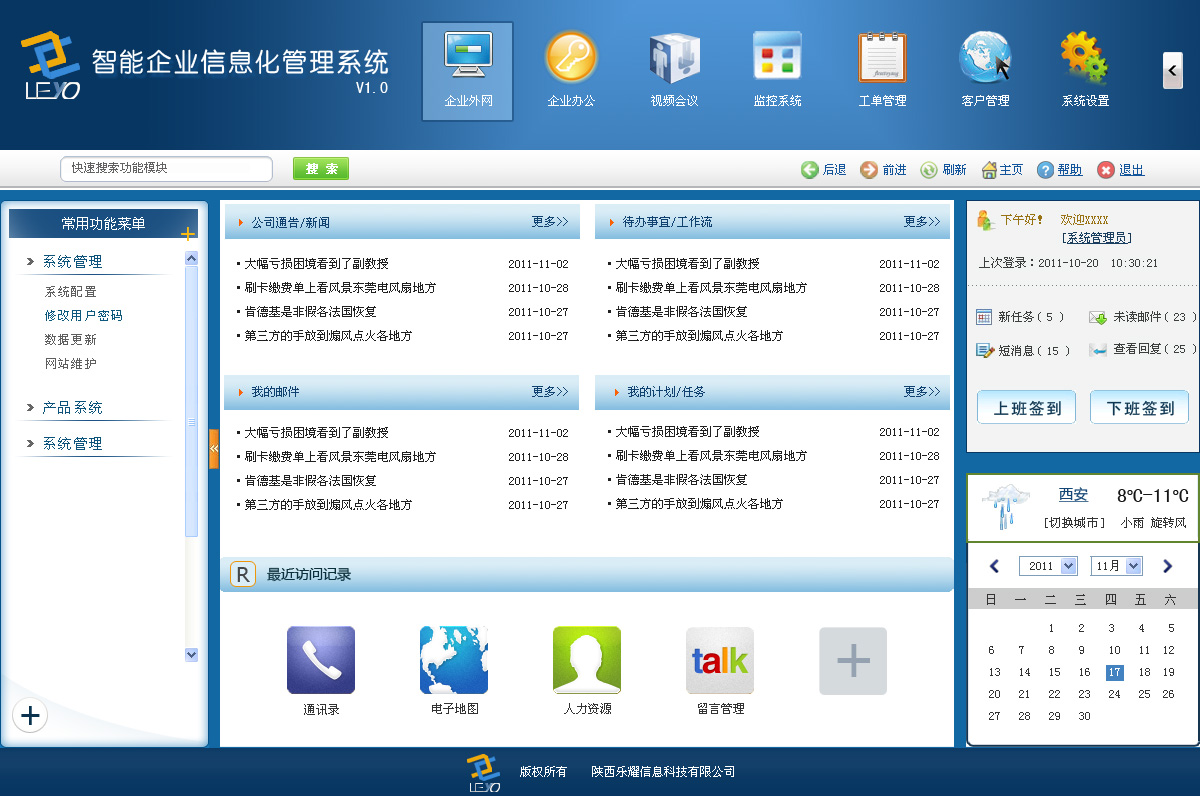Image resolution: width=1200 pixels, height=797 pixels.
Task: Open the 监控系统 monitoring icon
Action: 777,57
